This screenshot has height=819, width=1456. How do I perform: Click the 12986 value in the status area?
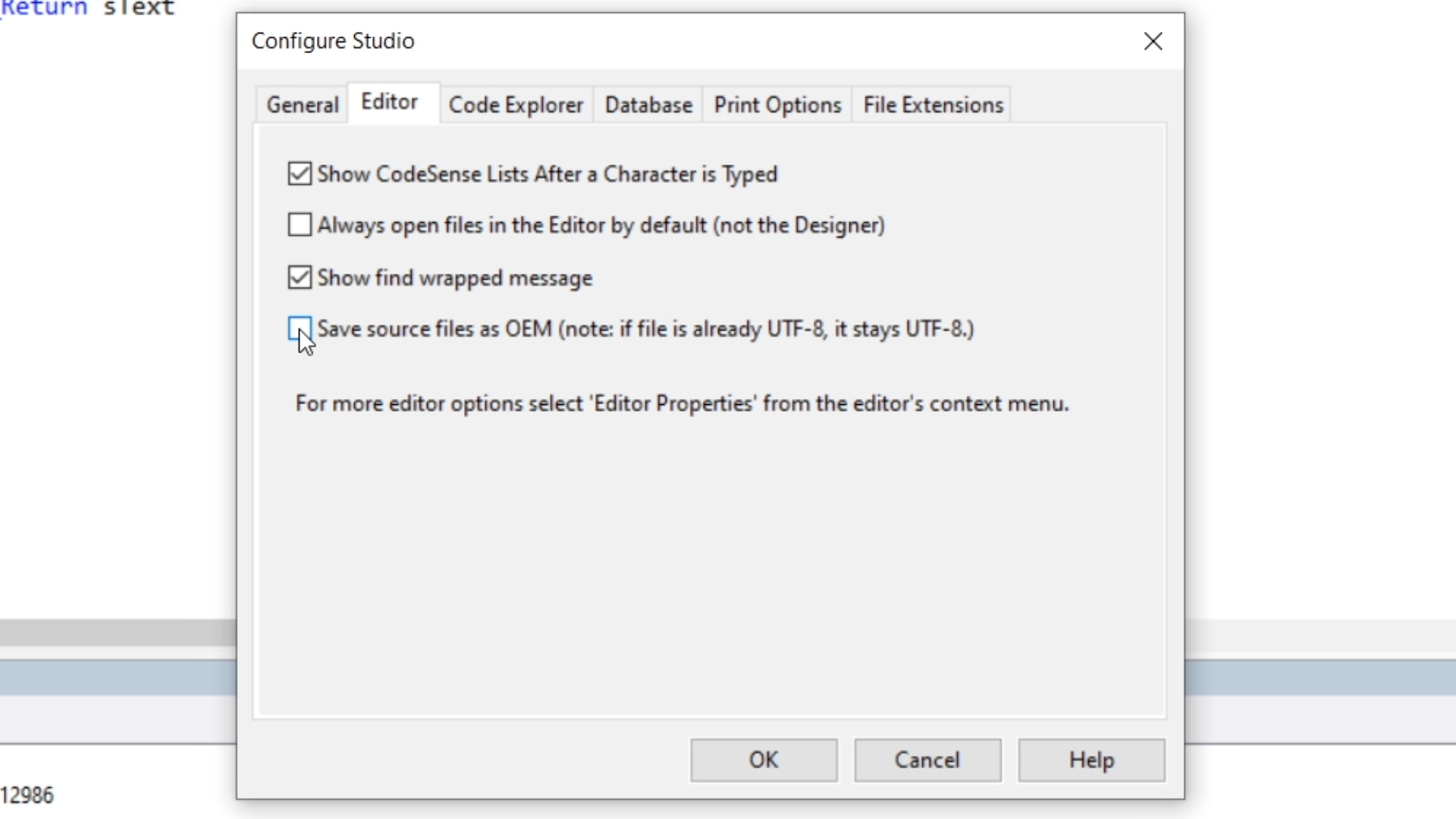coord(27,795)
